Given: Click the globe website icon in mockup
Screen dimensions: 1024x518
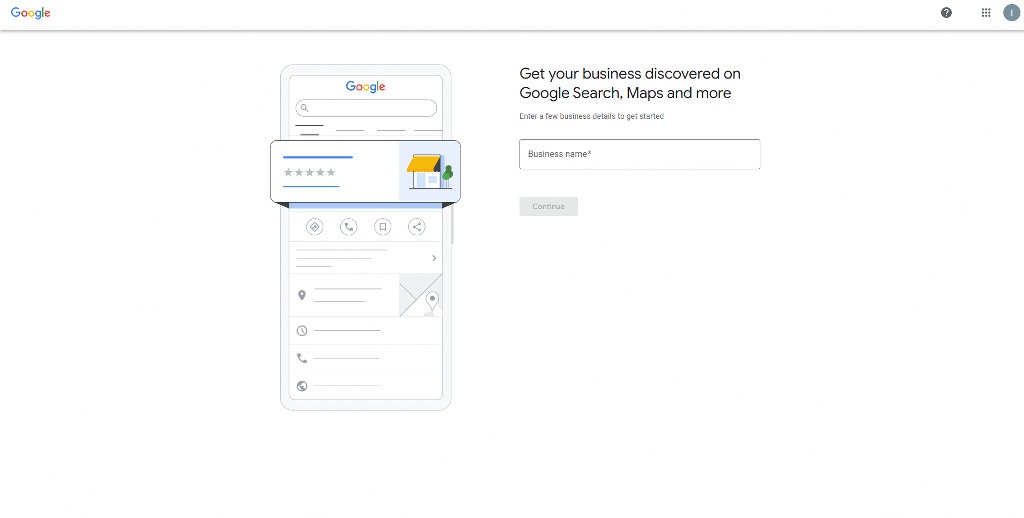Looking at the screenshot, I should 302,385.
